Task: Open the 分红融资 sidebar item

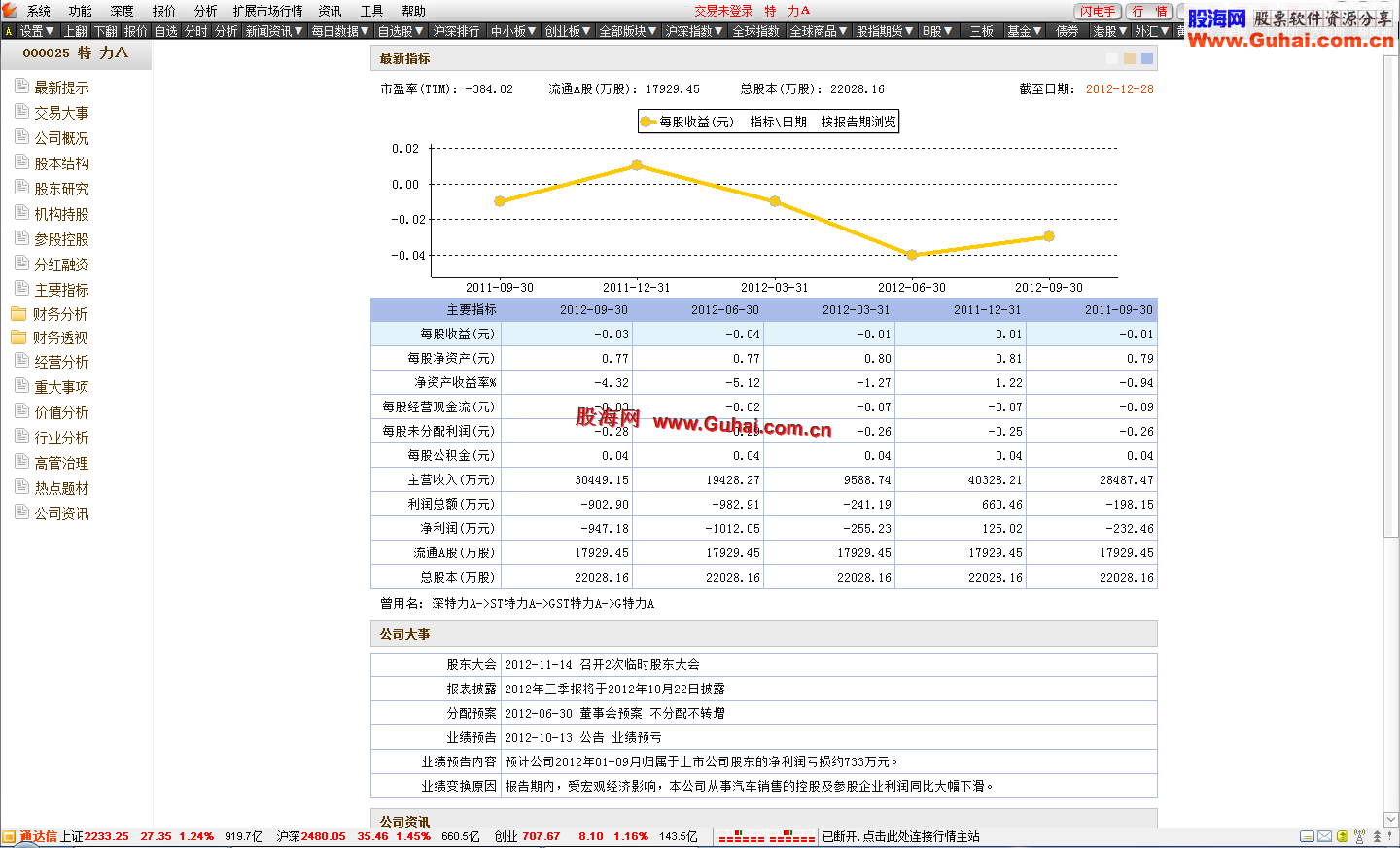Action: tap(52, 265)
